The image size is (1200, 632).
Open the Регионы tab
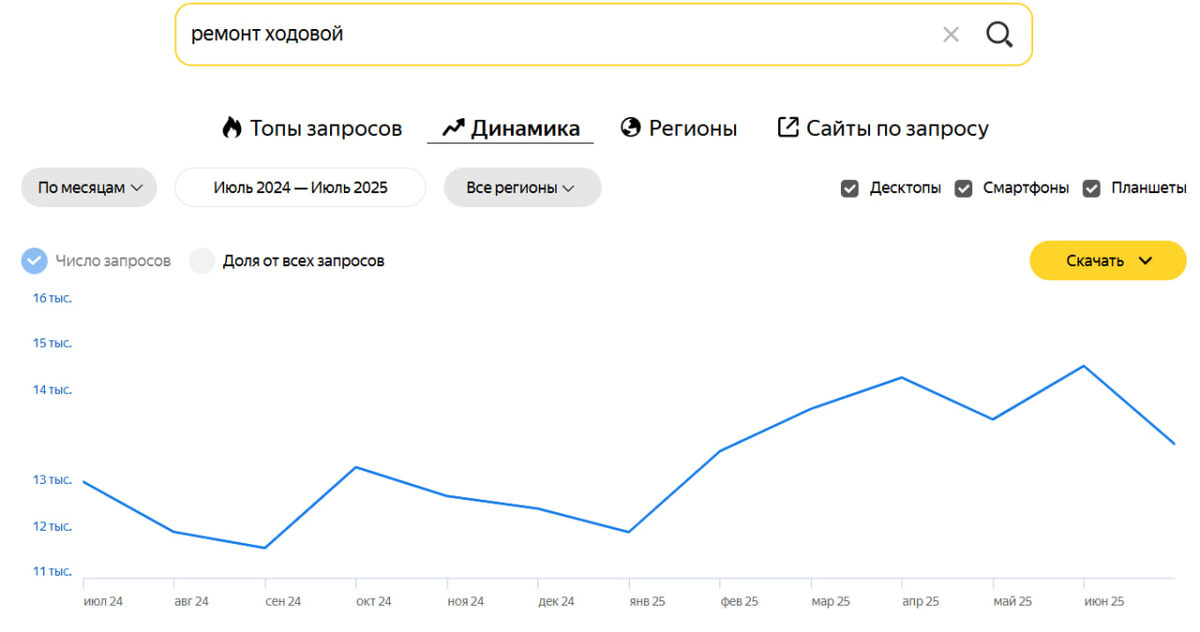click(x=692, y=128)
